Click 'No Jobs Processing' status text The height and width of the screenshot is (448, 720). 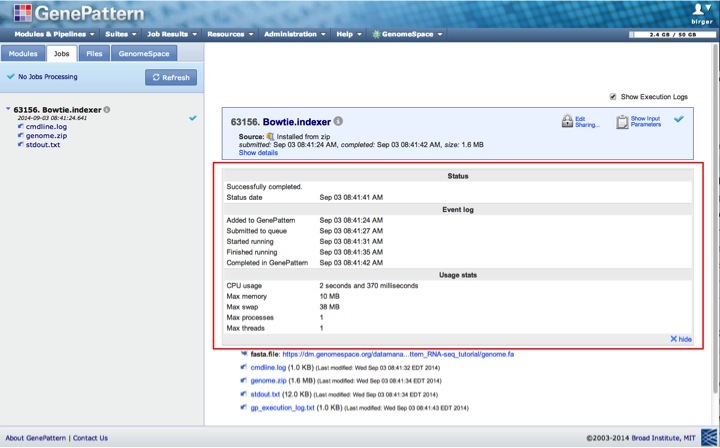click(48, 77)
